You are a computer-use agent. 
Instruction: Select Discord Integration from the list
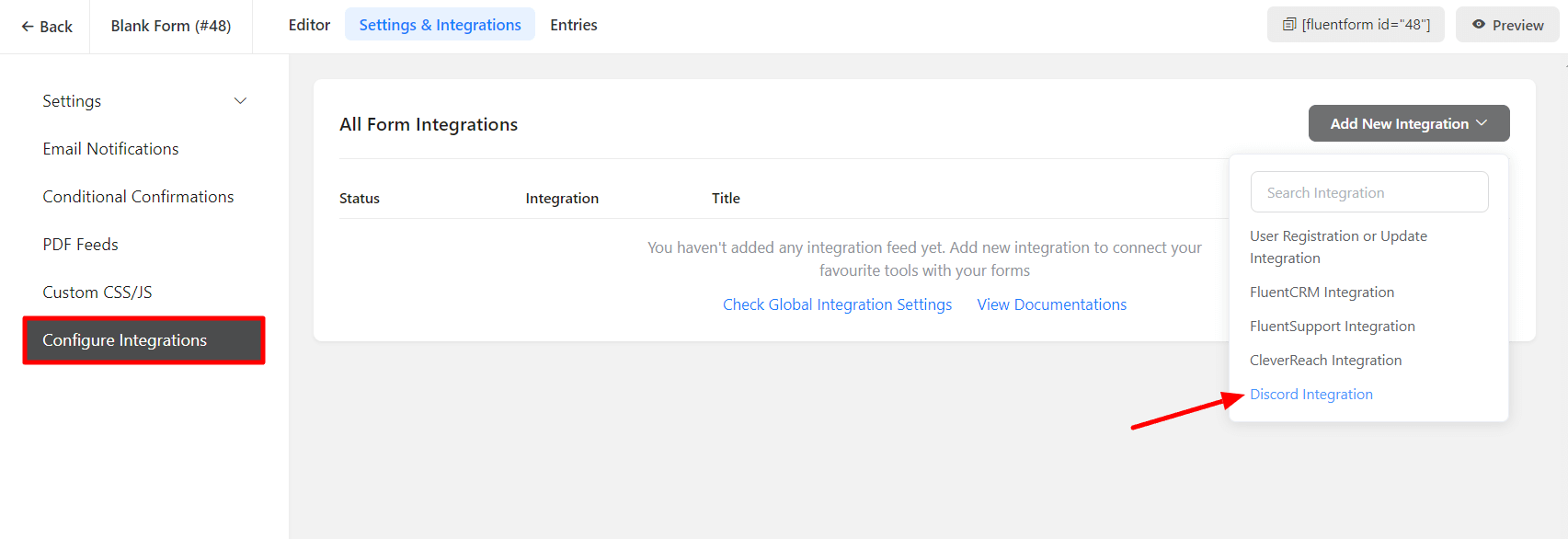pyautogui.click(x=1310, y=395)
